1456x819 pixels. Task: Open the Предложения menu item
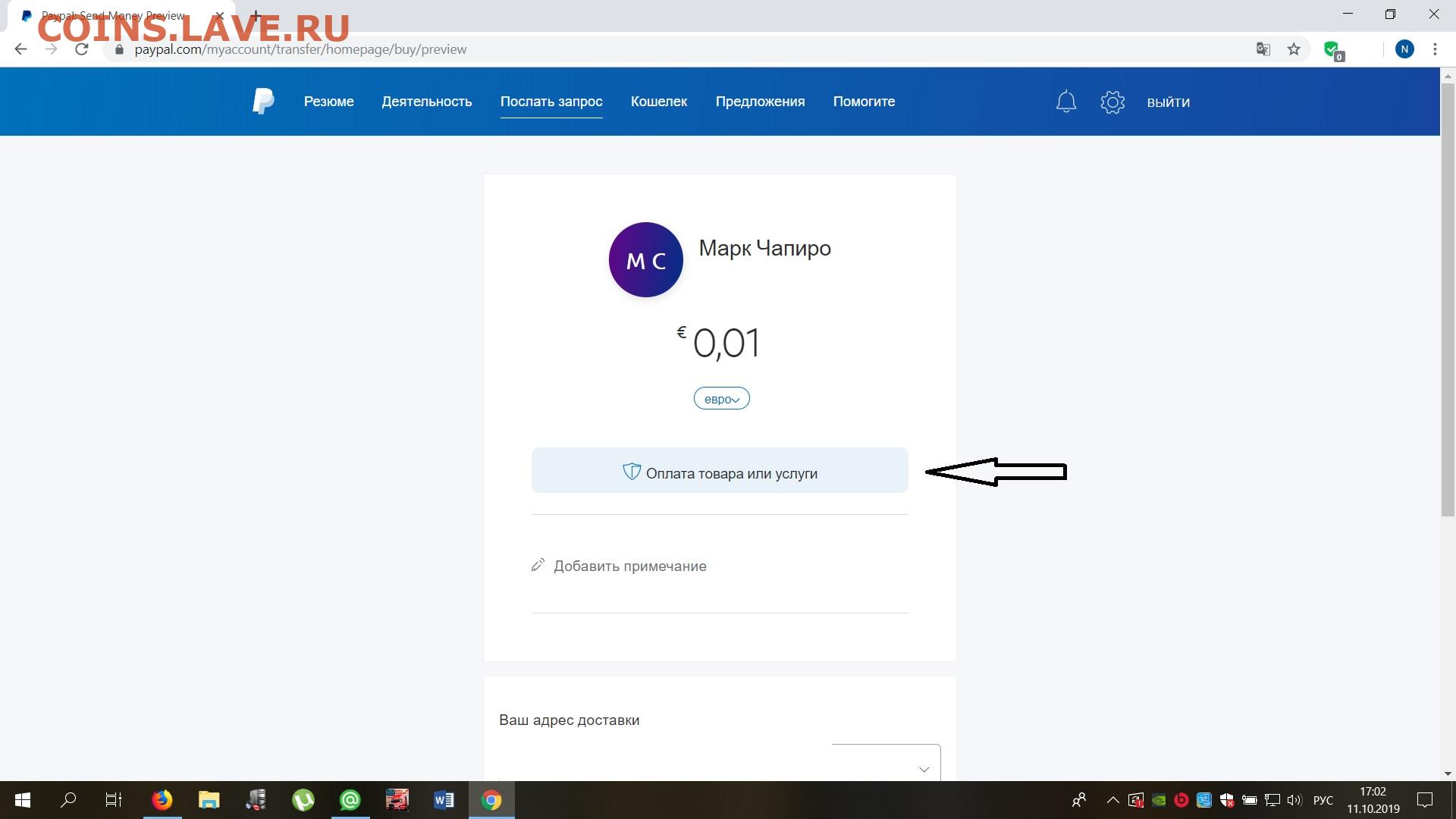[x=761, y=102]
